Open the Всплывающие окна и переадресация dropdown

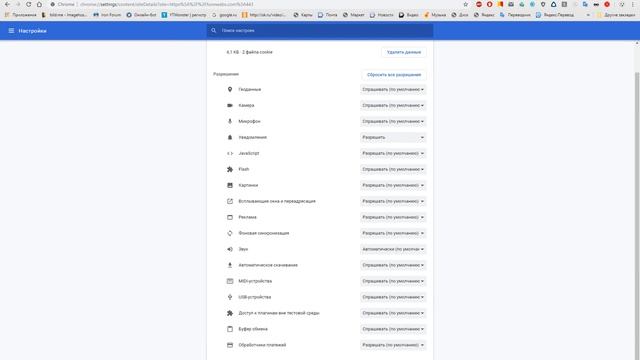pyautogui.click(x=393, y=201)
